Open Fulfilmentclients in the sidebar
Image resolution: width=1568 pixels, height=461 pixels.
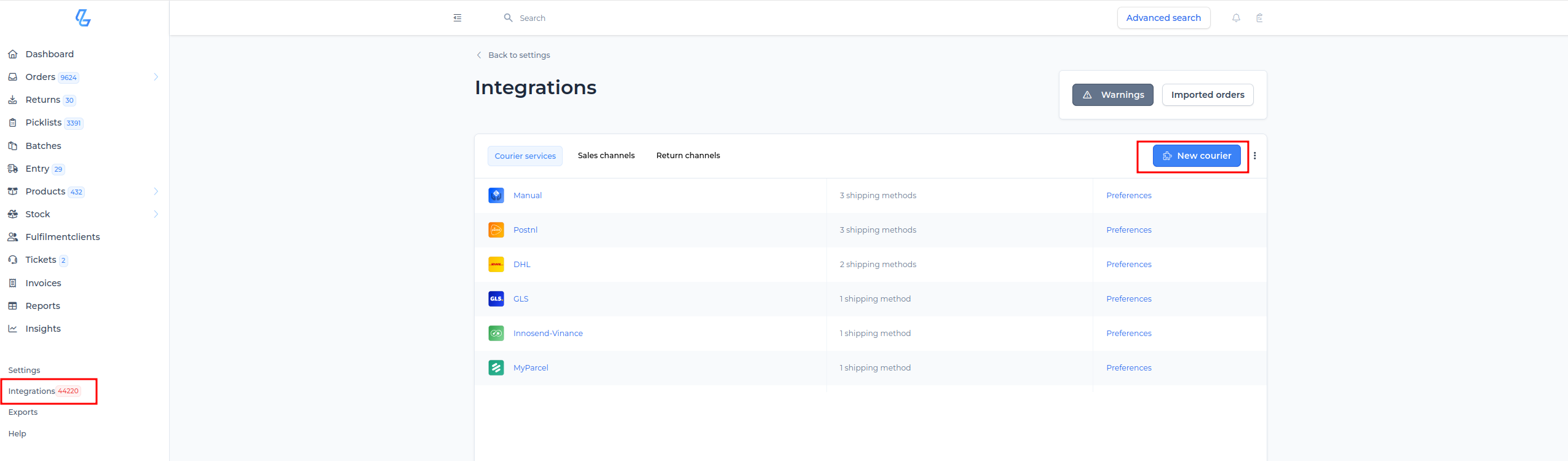point(62,237)
